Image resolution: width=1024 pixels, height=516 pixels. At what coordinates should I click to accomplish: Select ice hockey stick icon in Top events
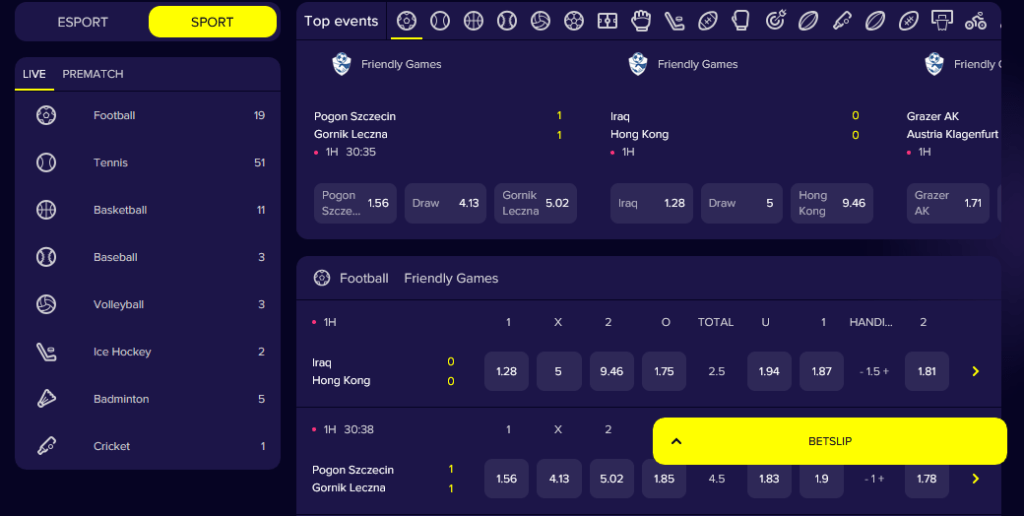tap(675, 21)
